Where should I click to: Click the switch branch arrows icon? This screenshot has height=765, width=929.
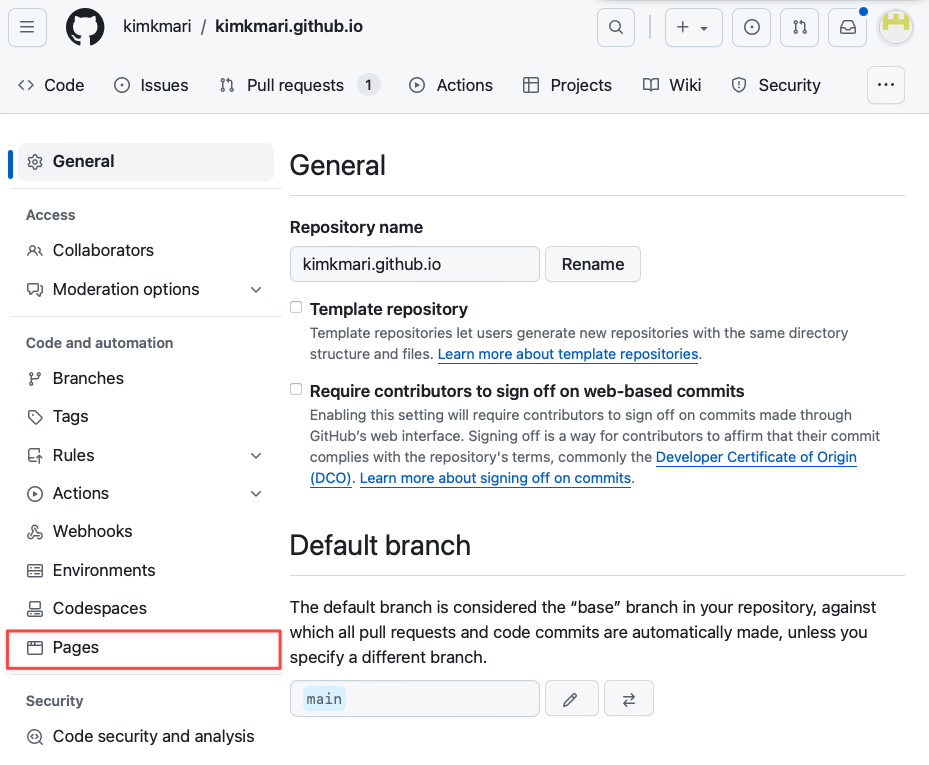tap(629, 699)
